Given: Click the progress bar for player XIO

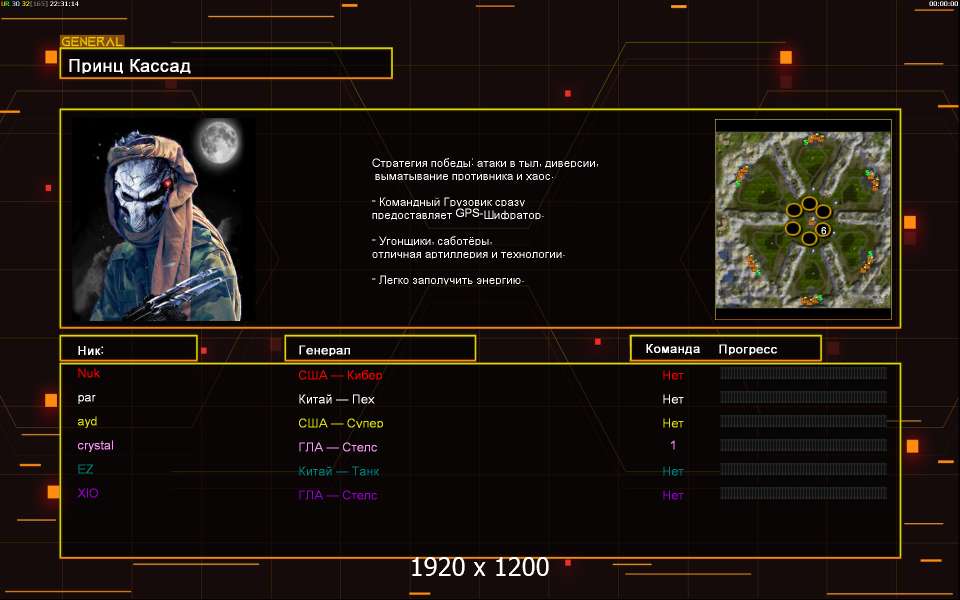Looking at the screenshot, I should click(803, 493).
